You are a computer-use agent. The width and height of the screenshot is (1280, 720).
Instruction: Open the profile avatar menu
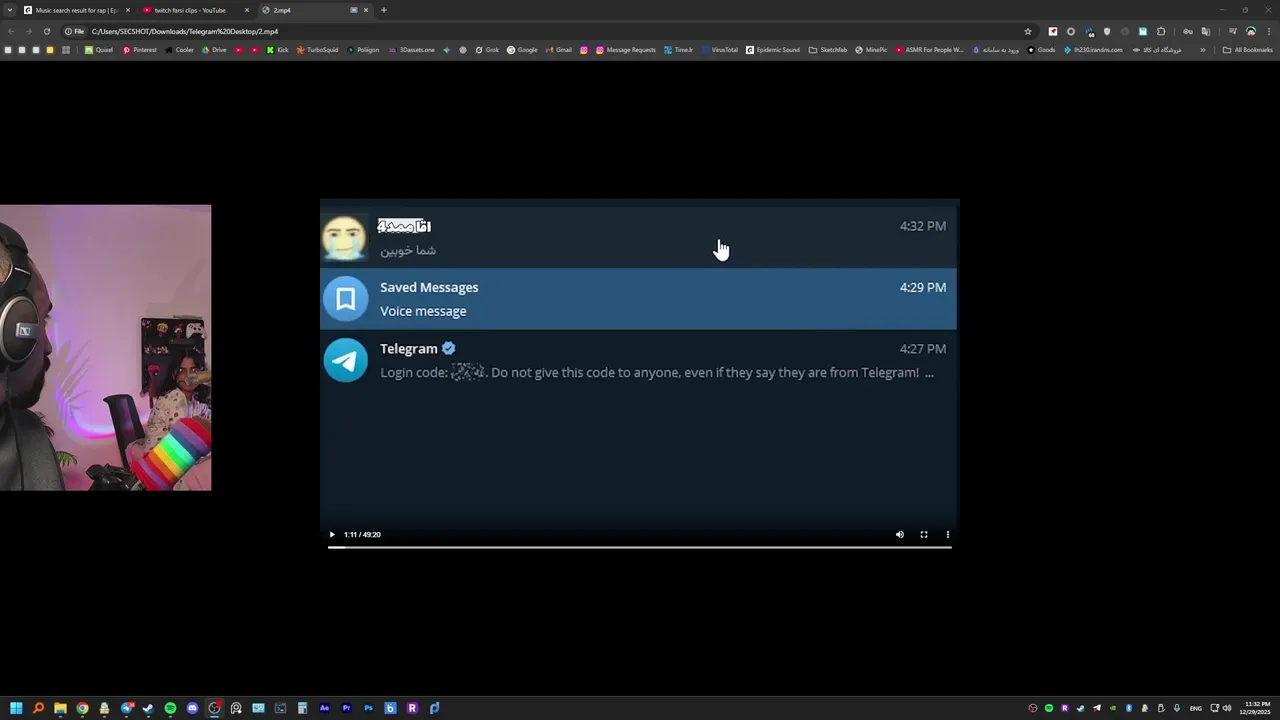[1250, 31]
